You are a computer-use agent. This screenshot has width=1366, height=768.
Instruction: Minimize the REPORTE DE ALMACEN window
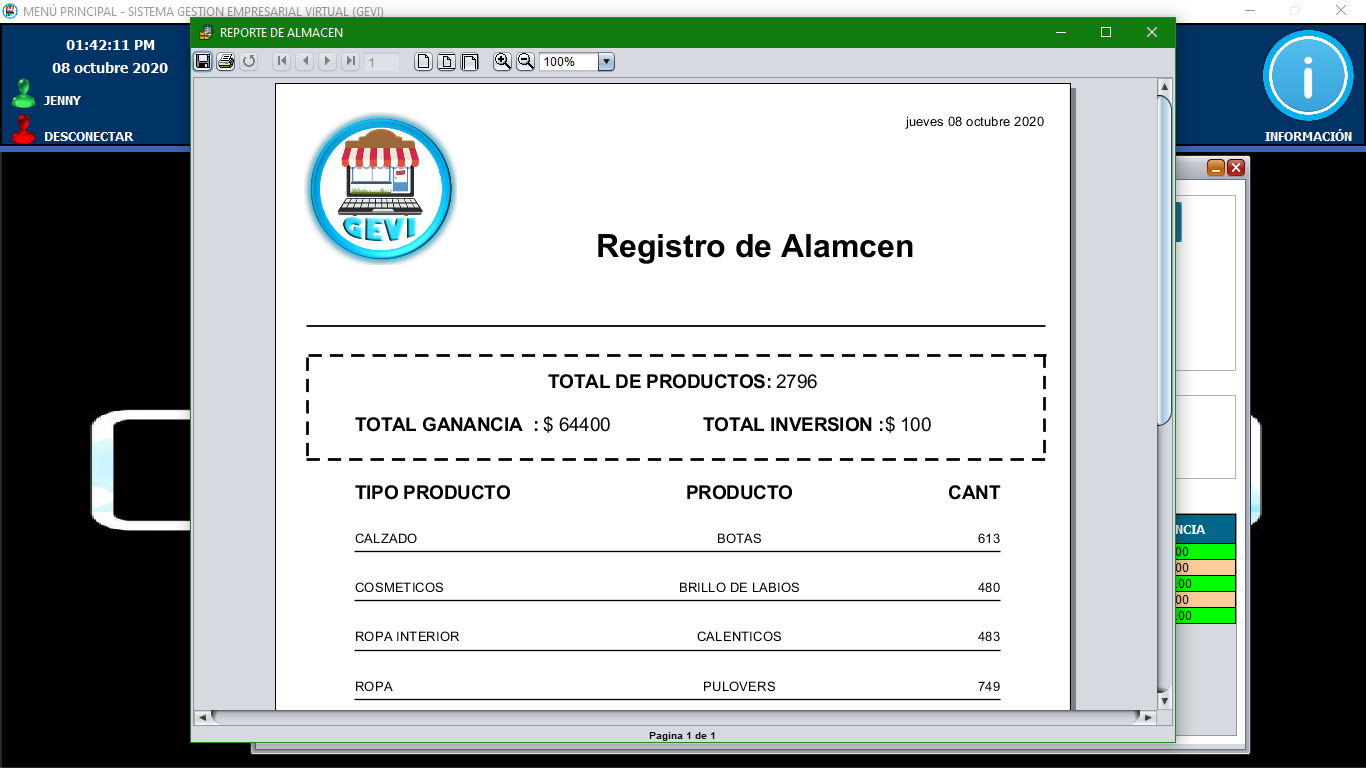click(1060, 32)
